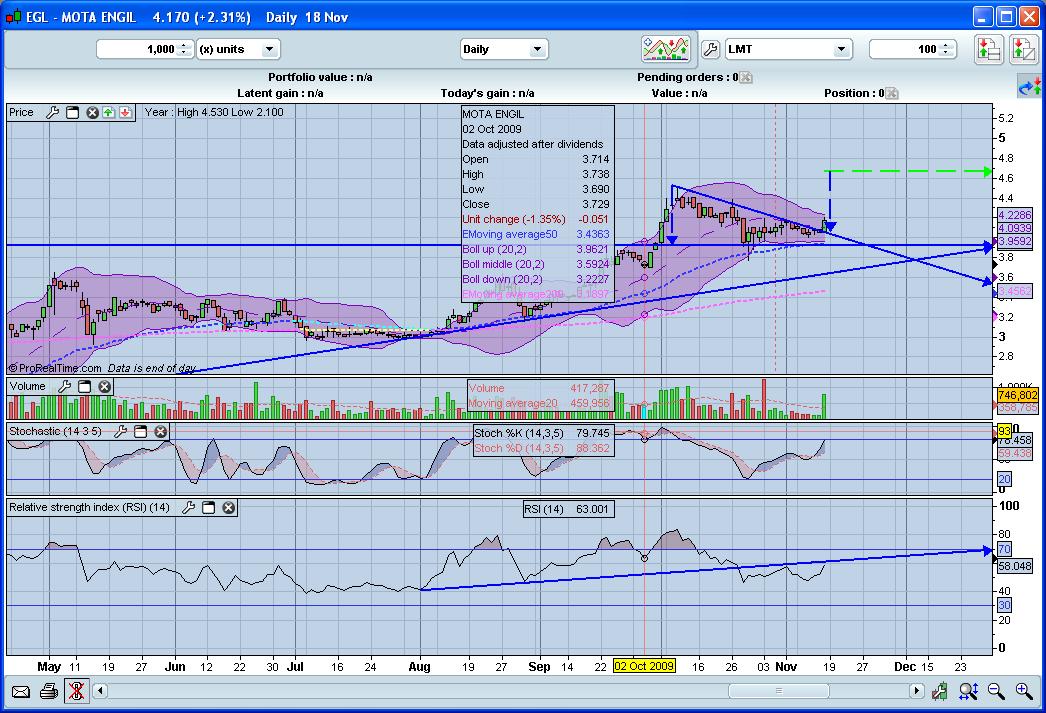The width and height of the screenshot is (1046, 713).
Task: Click the Portfolio value : n/a label
Action: coord(320,77)
